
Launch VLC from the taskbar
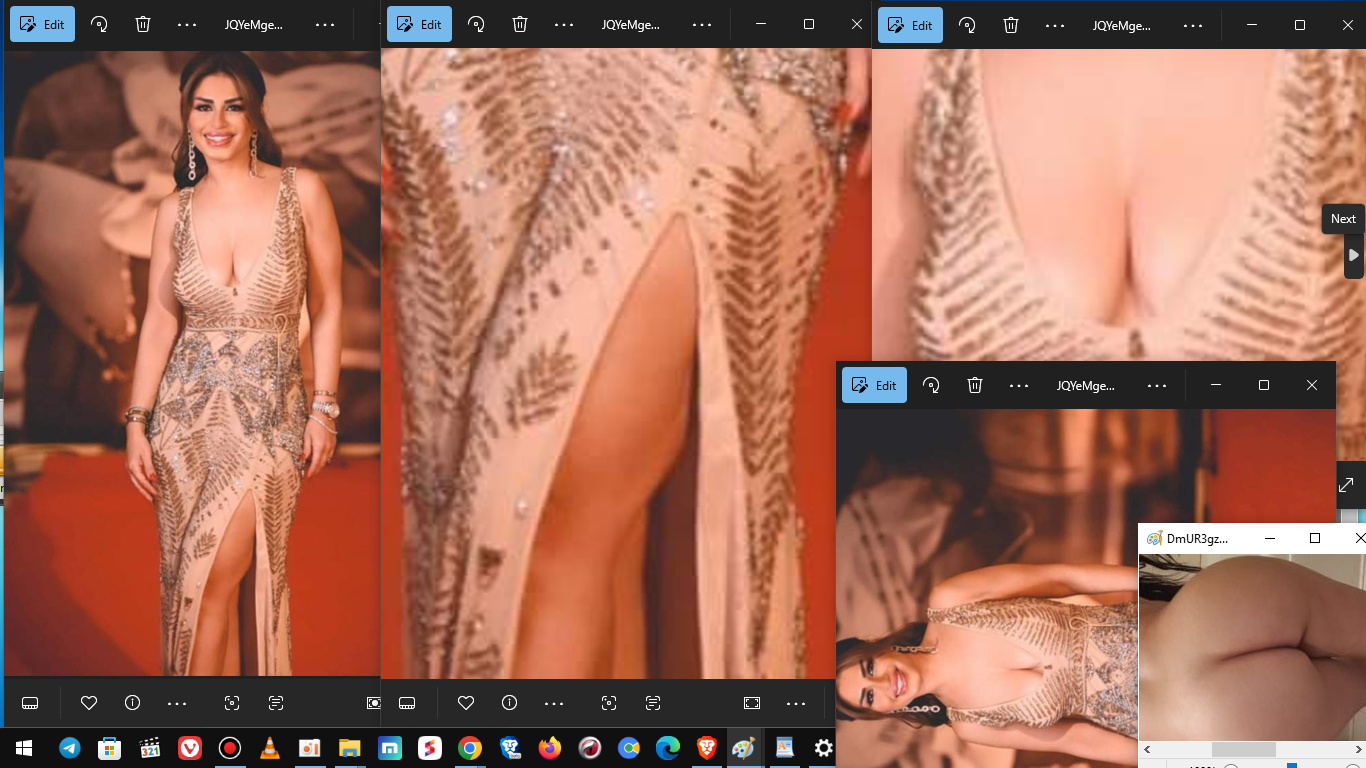270,748
